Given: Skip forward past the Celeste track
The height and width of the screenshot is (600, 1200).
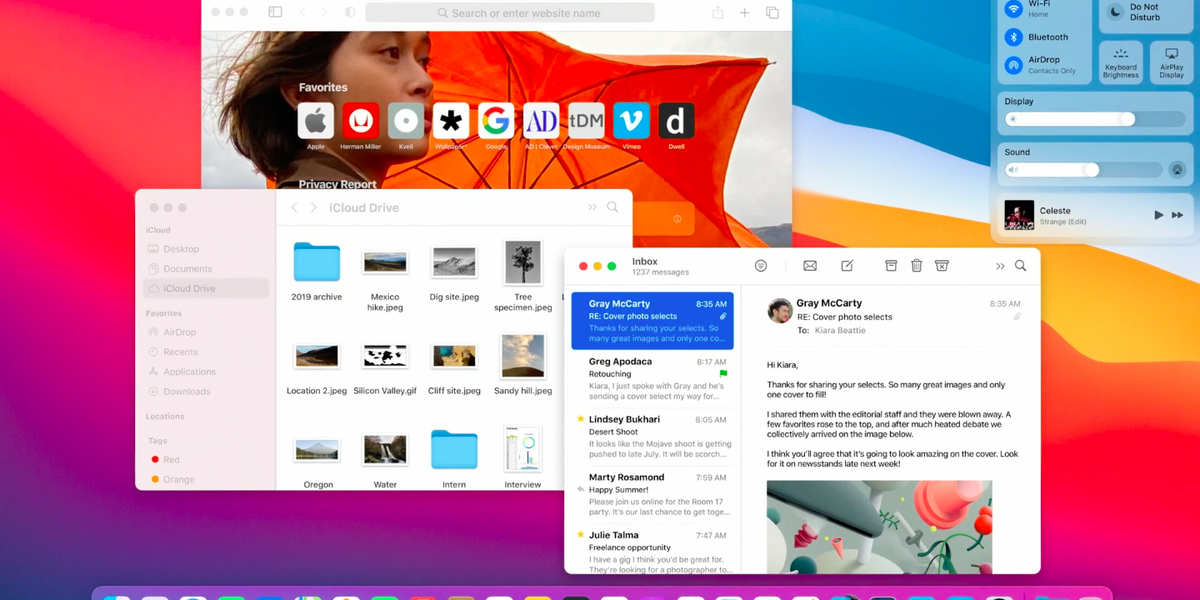Looking at the screenshot, I should [x=1178, y=215].
